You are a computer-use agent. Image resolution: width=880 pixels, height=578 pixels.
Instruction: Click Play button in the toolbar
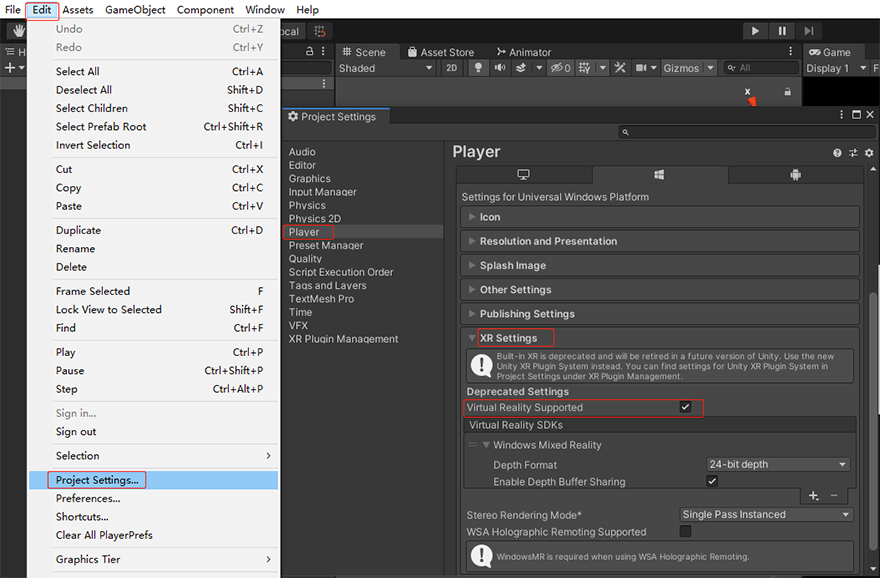755,31
